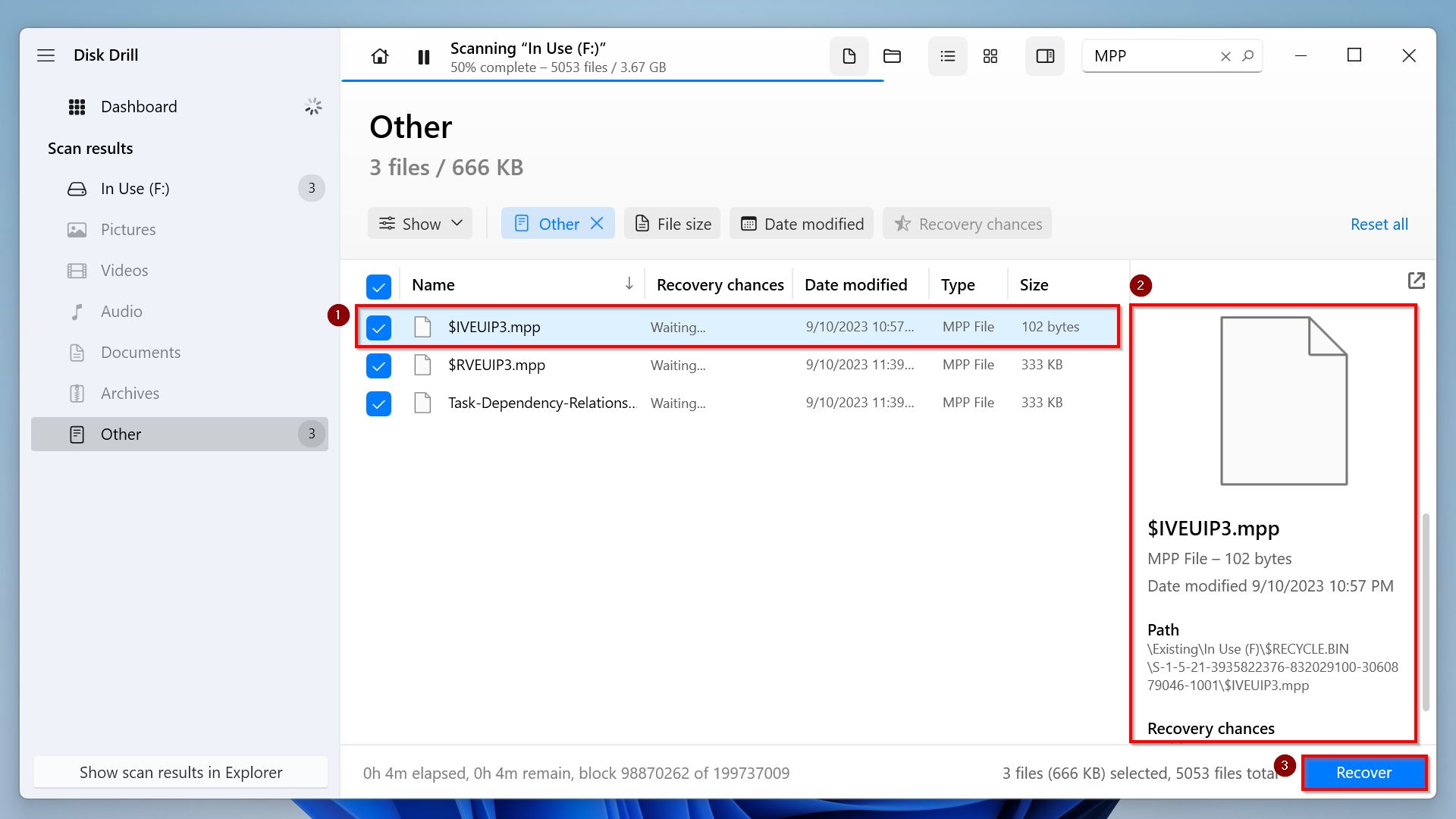Open the File size filter dropdown
1456x819 pixels.
[672, 222]
